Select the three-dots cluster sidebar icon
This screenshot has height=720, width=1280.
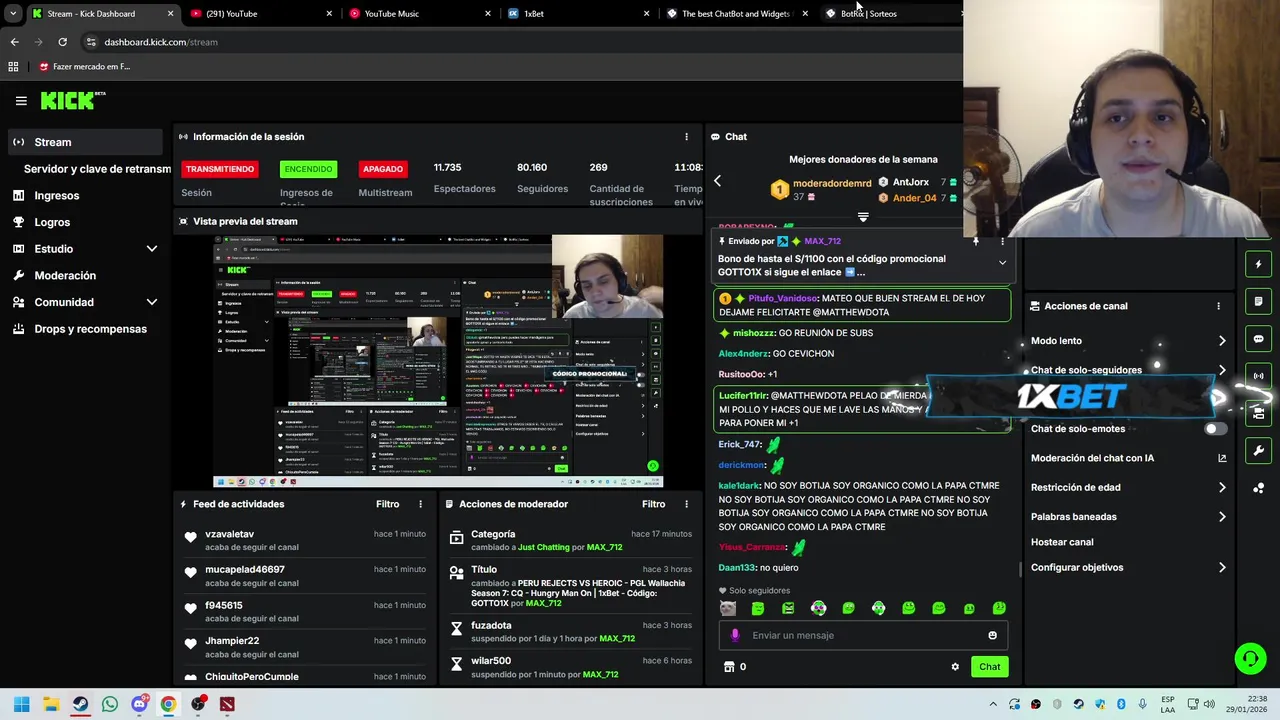(x=1259, y=488)
